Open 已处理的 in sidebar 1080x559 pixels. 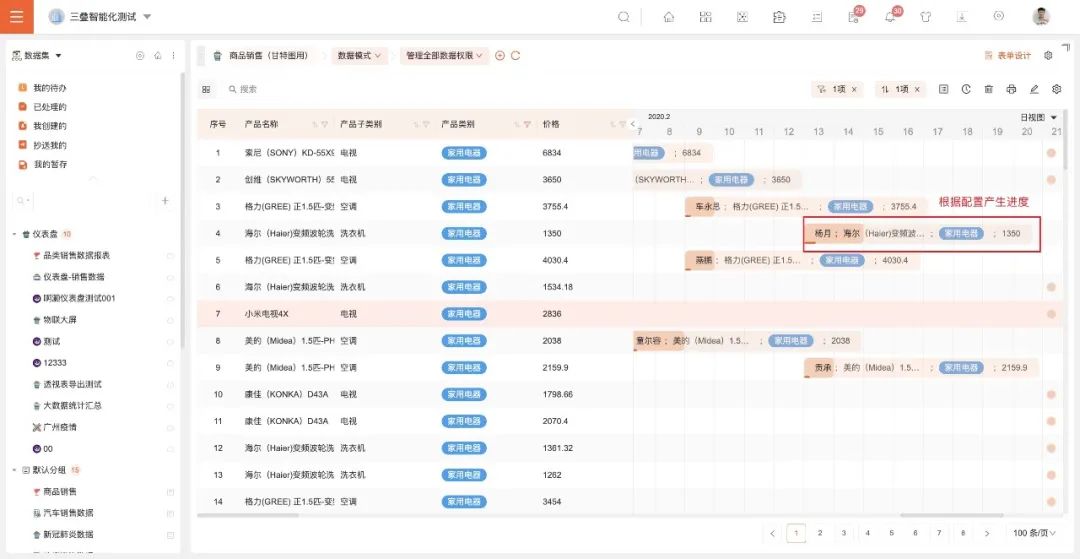[x=50, y=107]
